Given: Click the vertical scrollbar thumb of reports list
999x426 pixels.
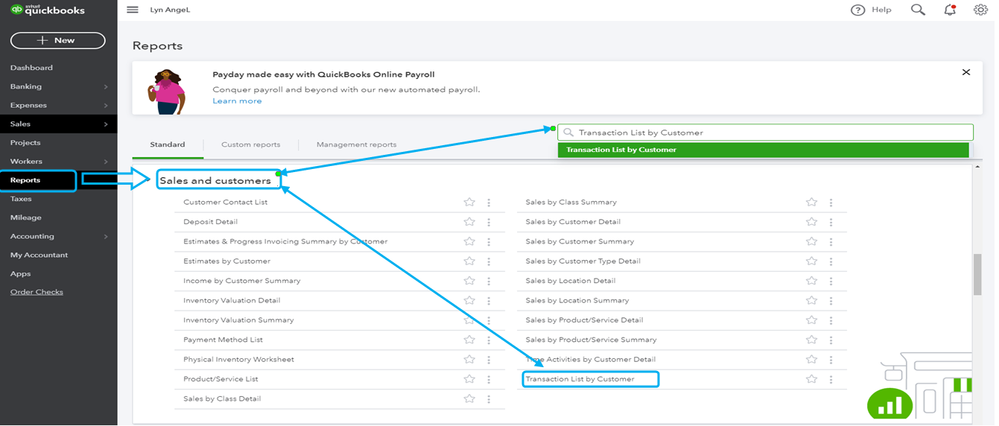Looking at the screenshot, I should (977, 273).
